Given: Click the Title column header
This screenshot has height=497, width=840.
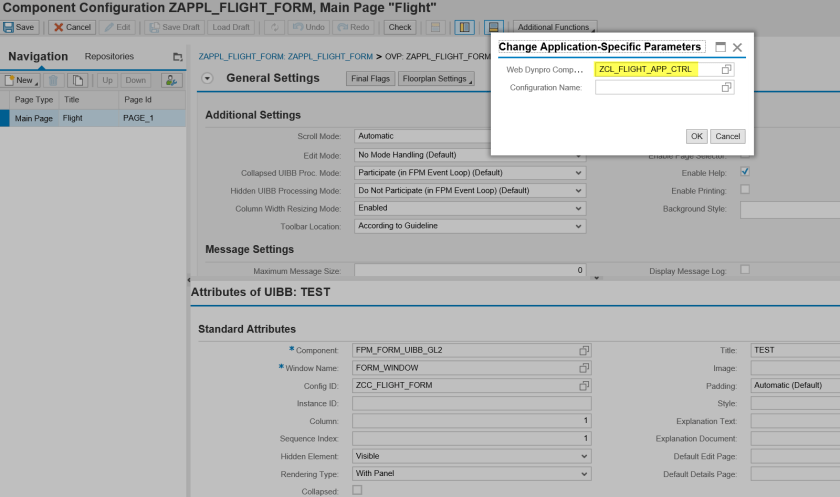Looking at the screenshot, I should (89, 100).
